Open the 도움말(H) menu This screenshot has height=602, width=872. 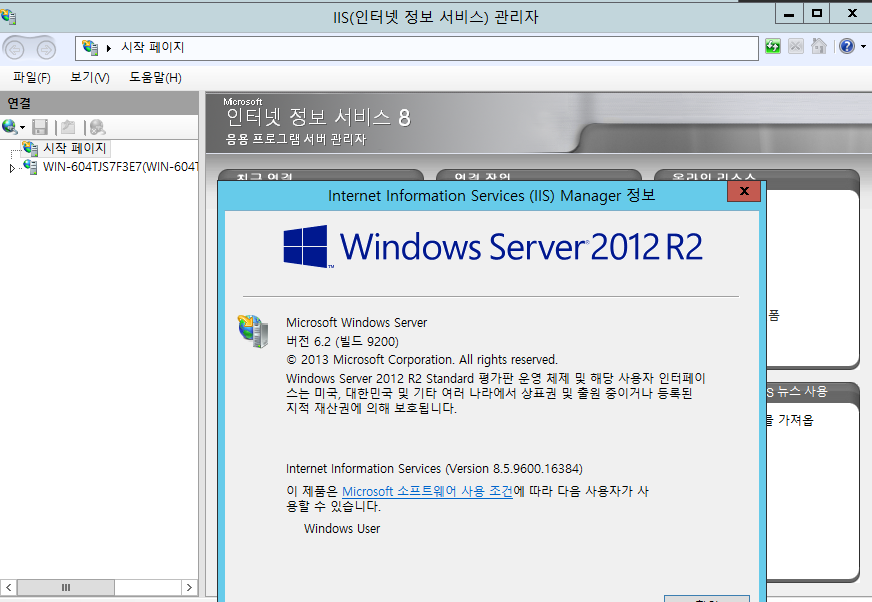[x=155, y=77]
